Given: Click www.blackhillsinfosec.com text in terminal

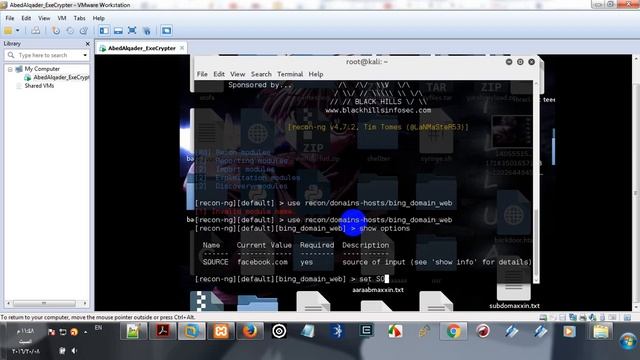Looking at the screenshot, I should click(378, 110).
